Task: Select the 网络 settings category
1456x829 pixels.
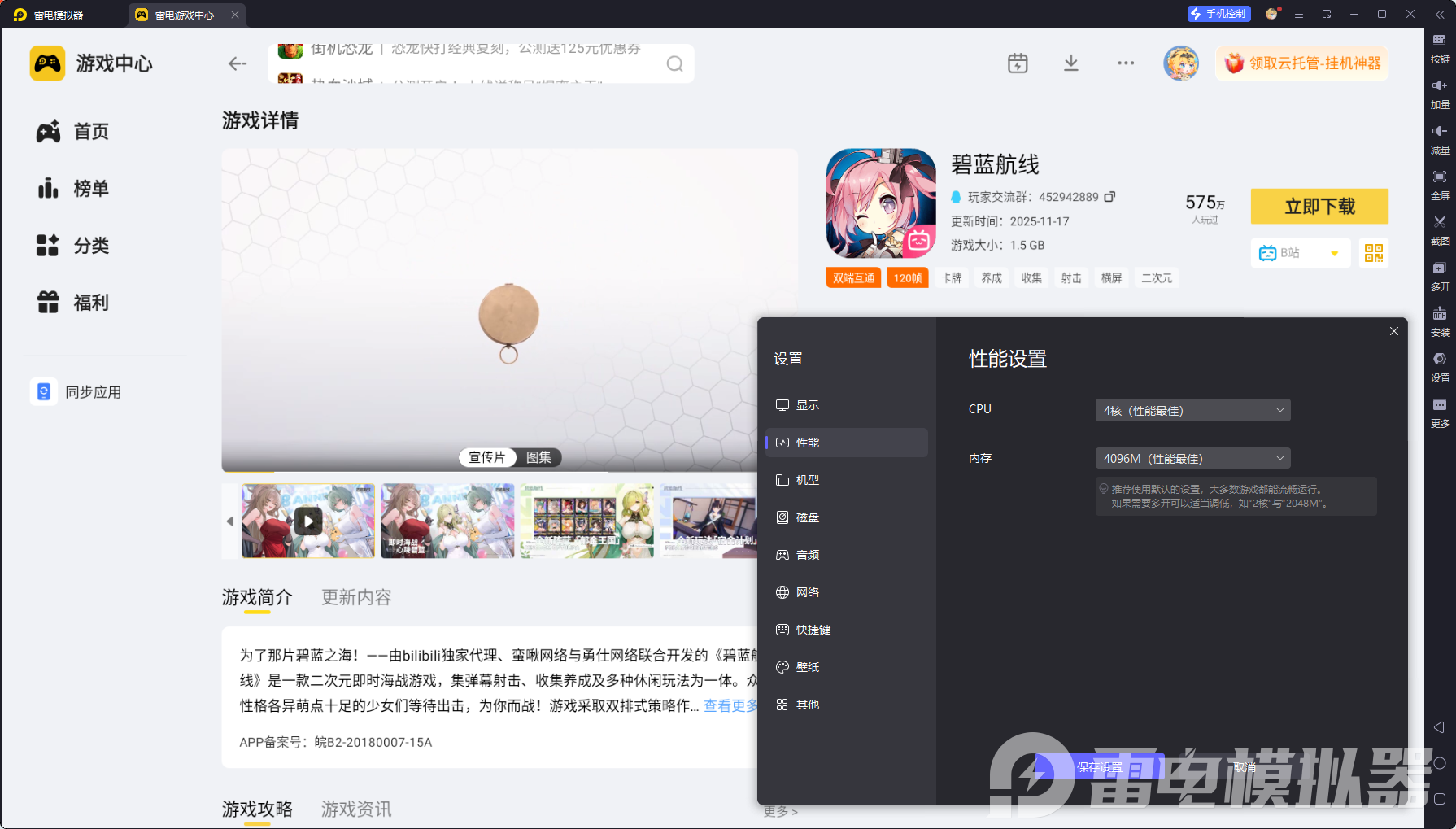Action: coord(809,592)
